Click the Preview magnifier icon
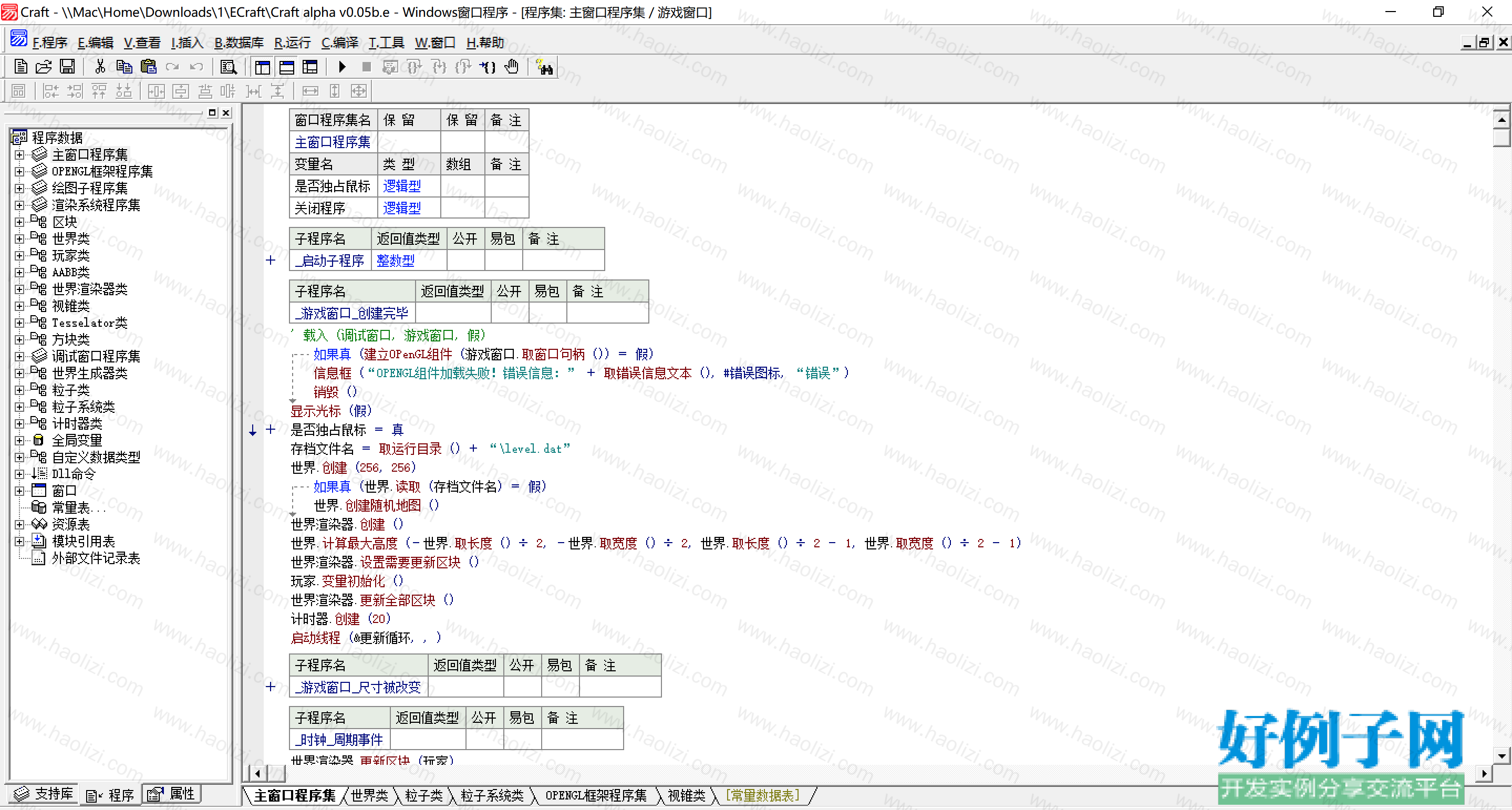Image resolution: width=1512 pixels, height=810 pixels. click(227, 67)
